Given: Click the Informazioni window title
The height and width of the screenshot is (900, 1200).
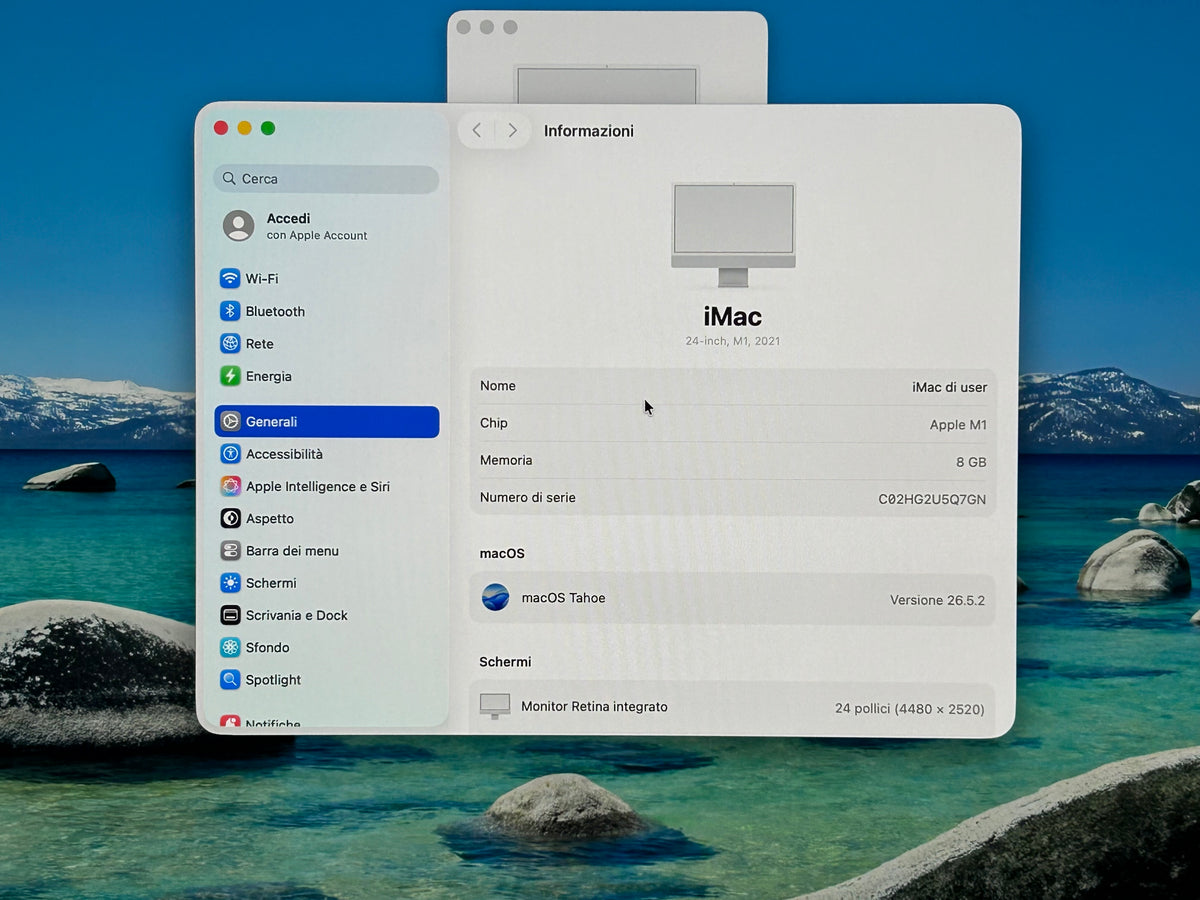Looking at the screenshot, I should tap(589, 131).
